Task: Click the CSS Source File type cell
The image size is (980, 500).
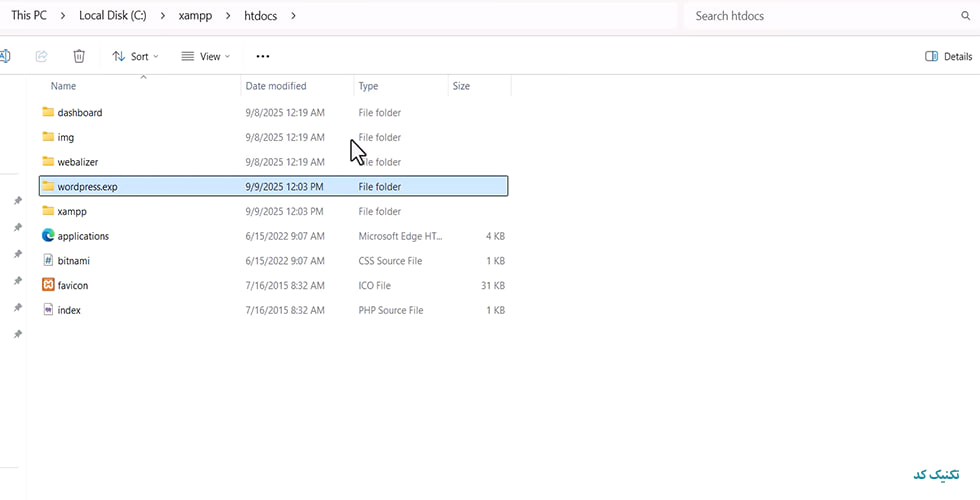Action: (x=390, y=261)
